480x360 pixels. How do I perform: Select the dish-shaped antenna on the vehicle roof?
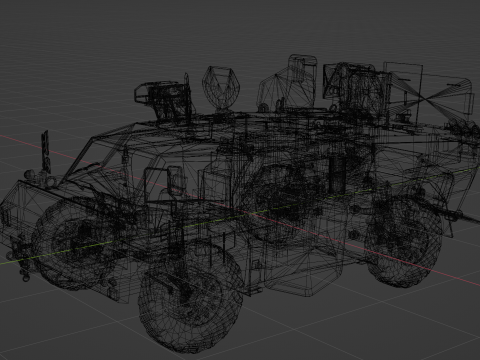221,88
